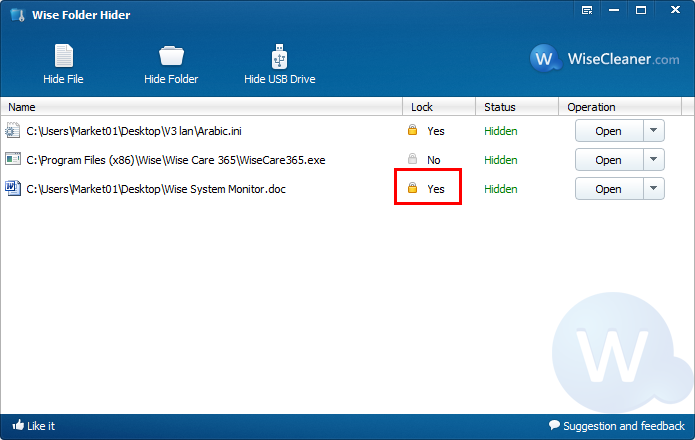Open the Arabic.ini hidden file

609,131
